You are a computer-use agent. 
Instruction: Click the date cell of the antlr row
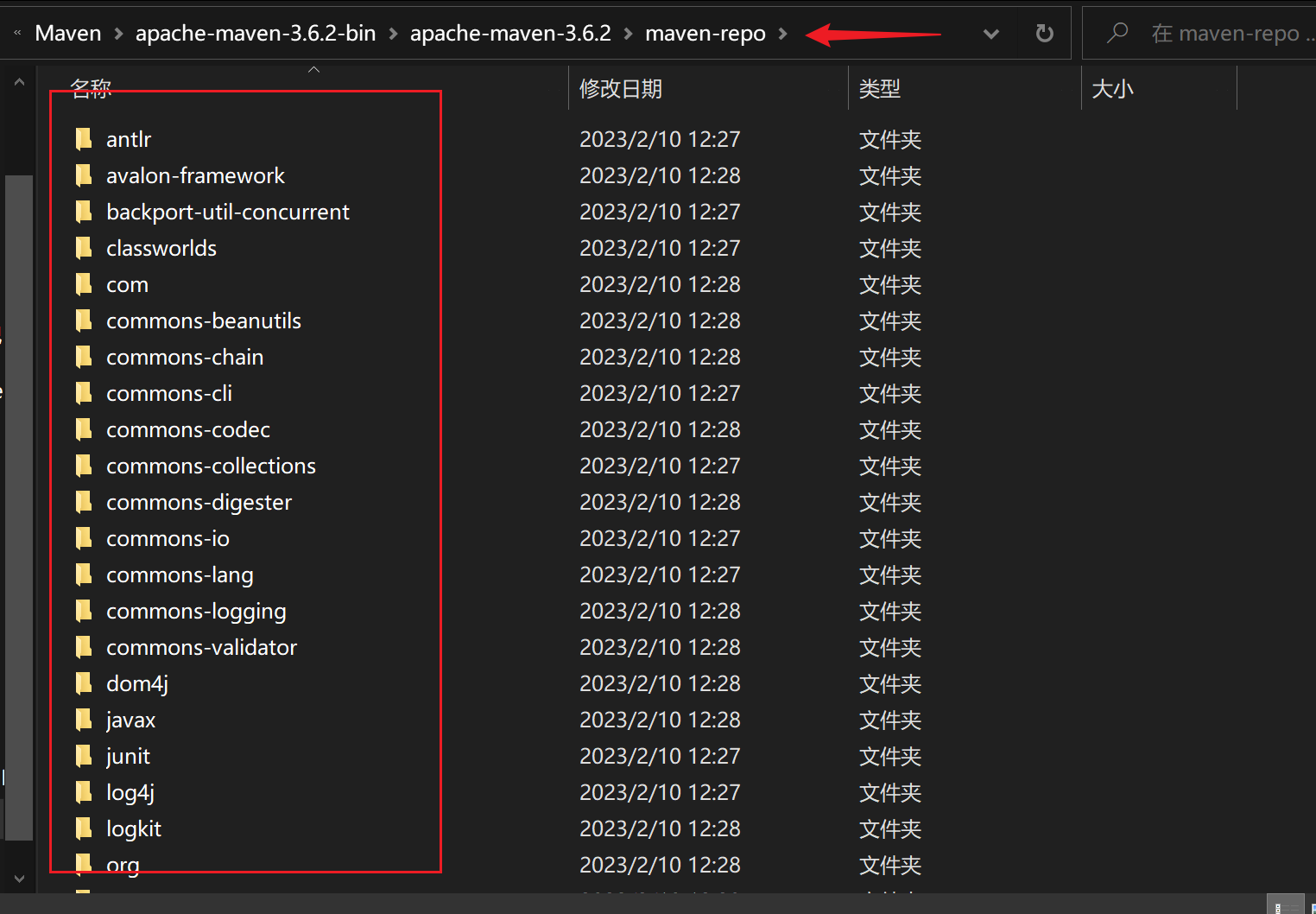click(660, 139)
